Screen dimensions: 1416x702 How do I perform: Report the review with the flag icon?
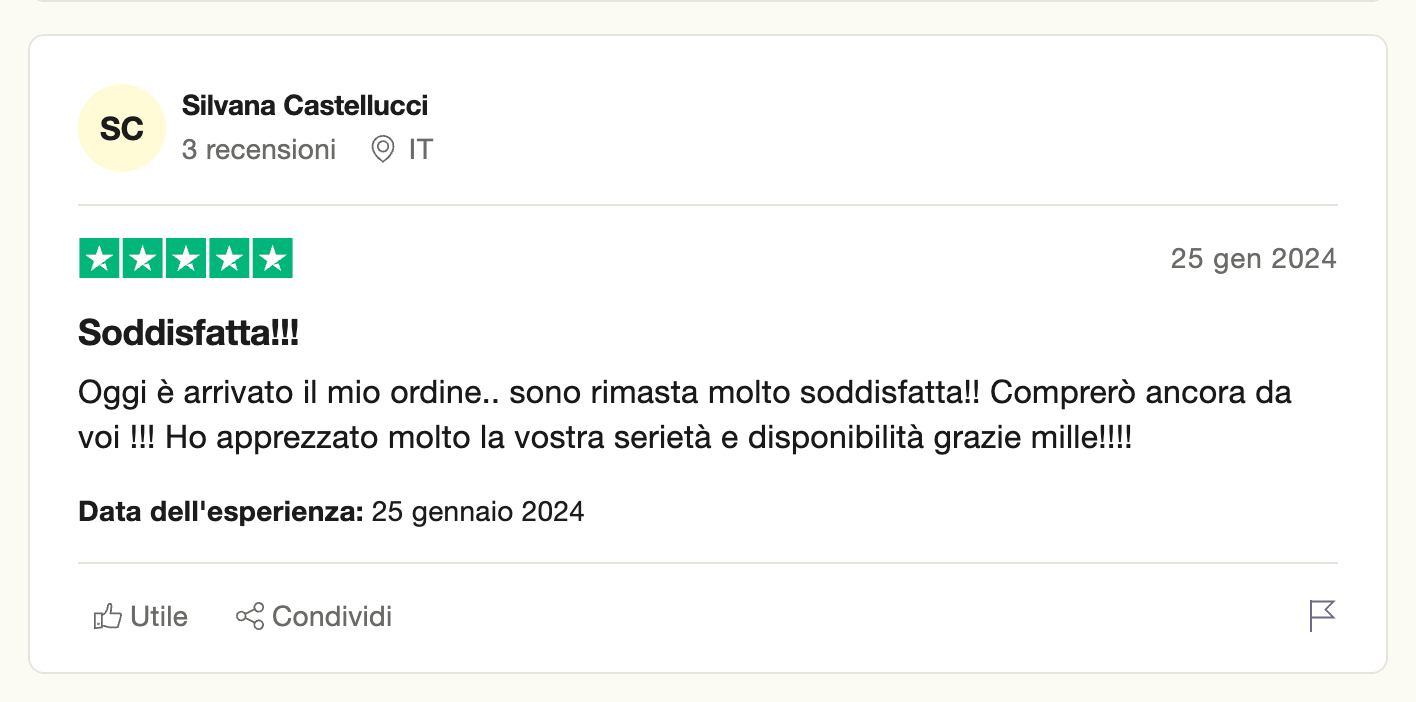1322,616
